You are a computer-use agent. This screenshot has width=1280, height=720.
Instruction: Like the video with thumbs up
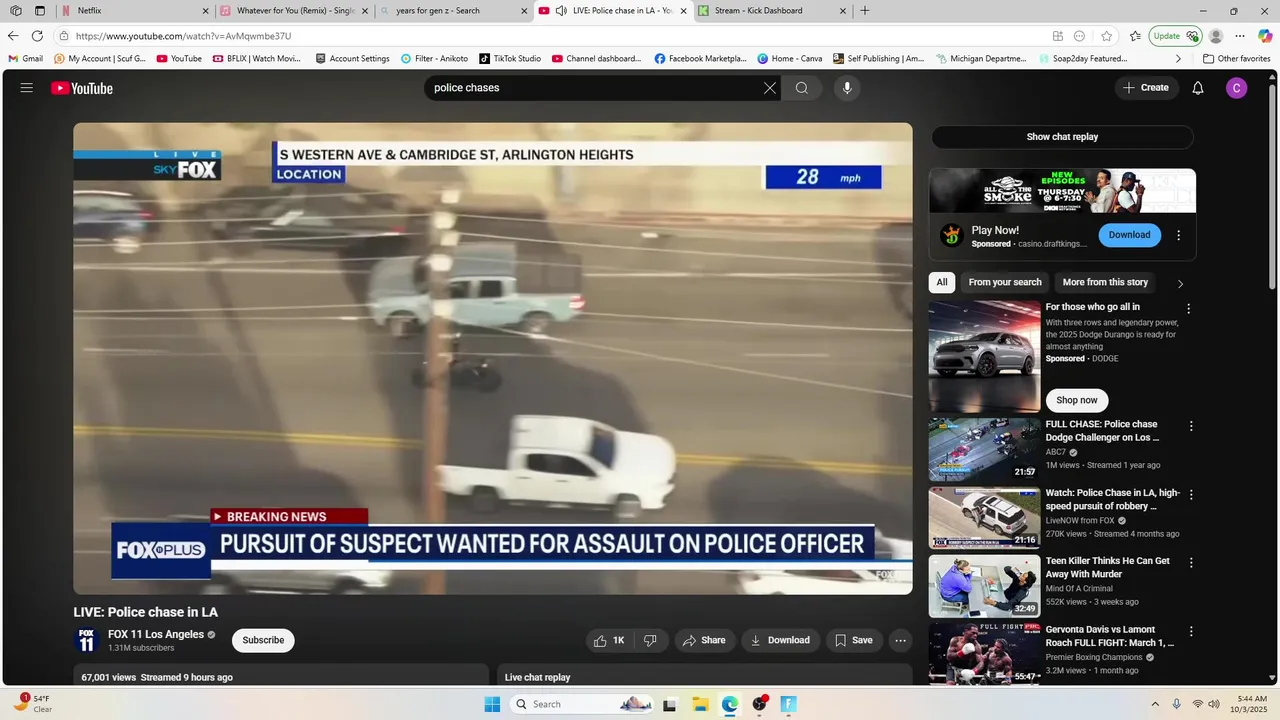(609, 640)
